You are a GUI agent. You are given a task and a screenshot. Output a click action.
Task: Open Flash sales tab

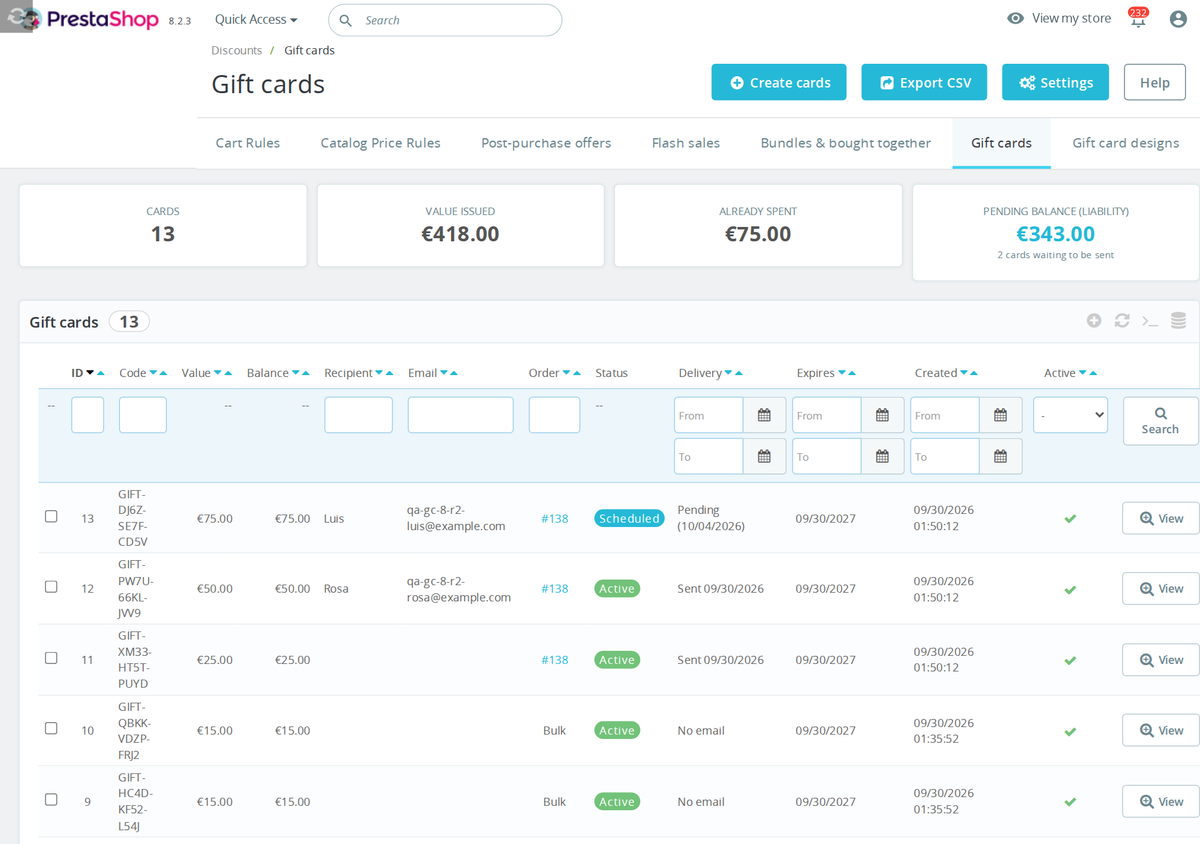point(686,143)
